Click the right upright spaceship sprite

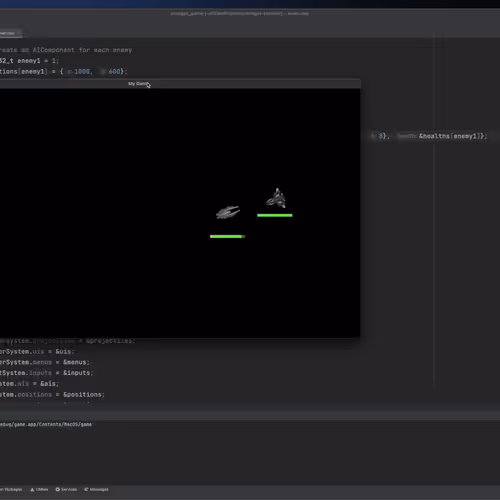click(x=276, y=198)
